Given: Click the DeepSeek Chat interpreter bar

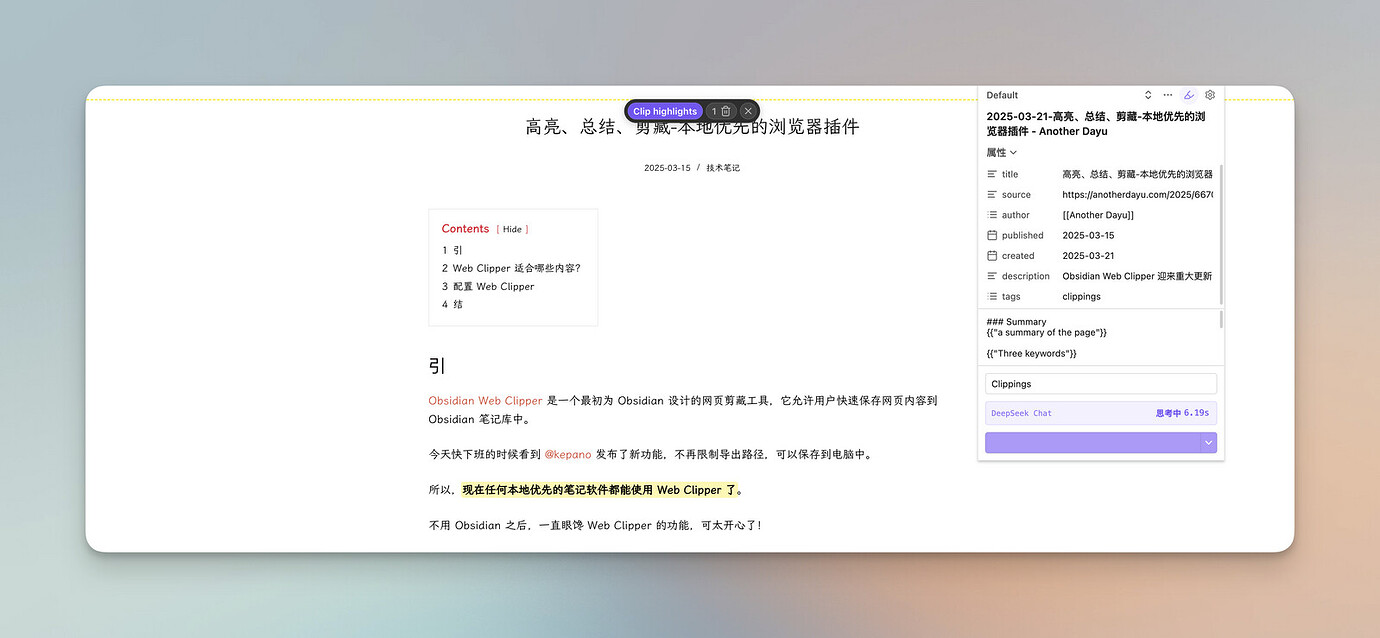Looking at the screenshot, I should coord(1101,413).
